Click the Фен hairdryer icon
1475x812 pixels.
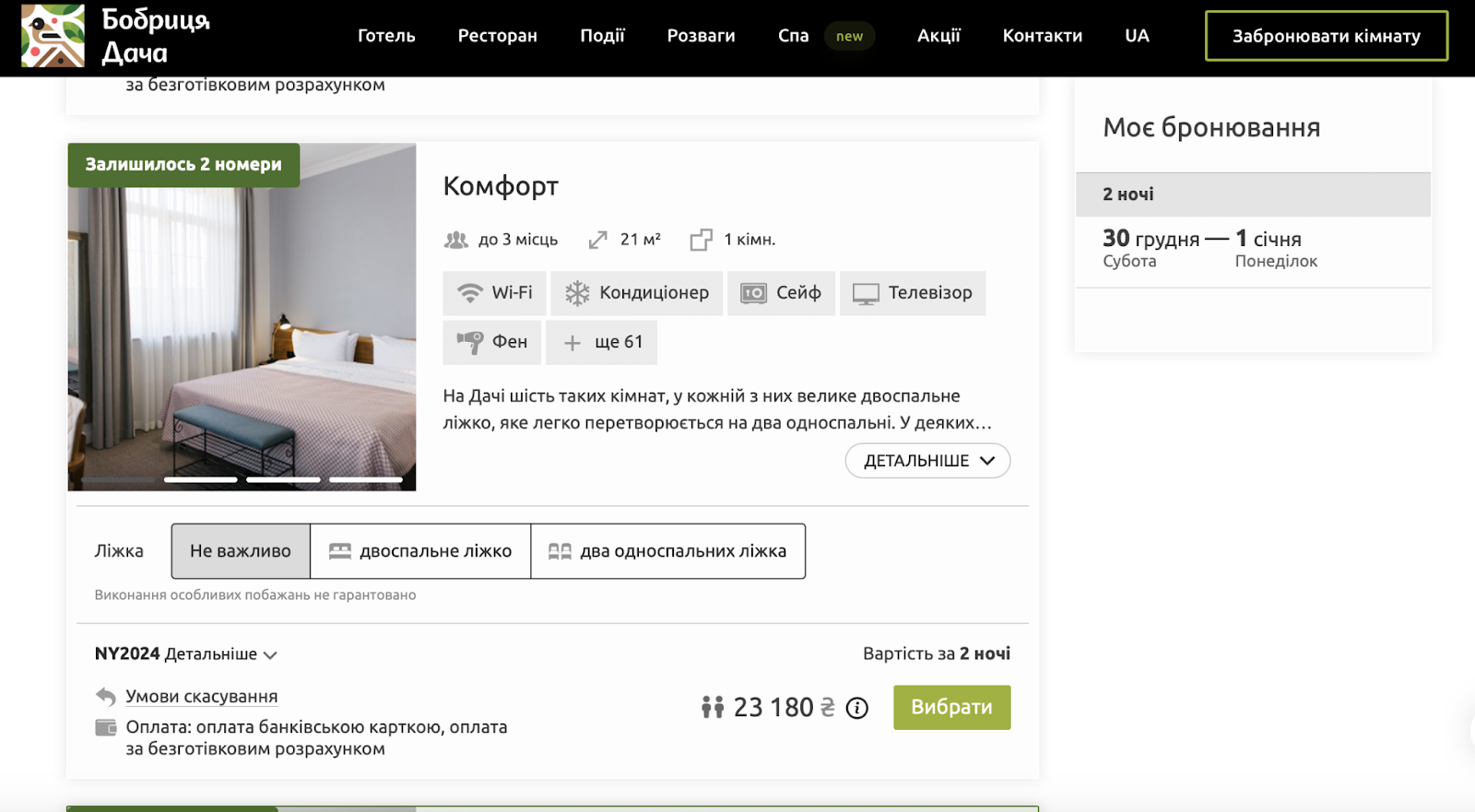[470, 342]
